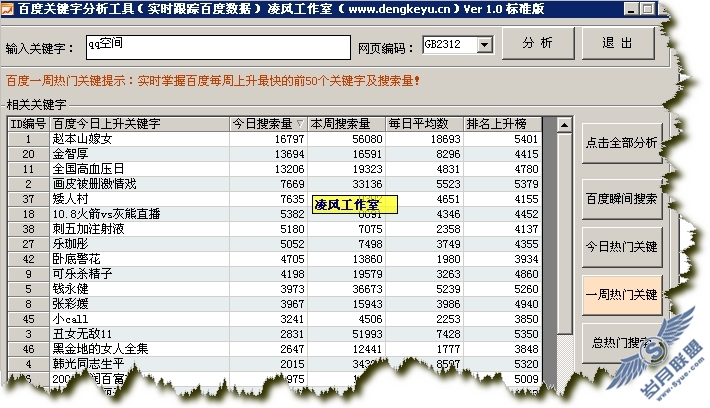Screen dimensions: 710x408
Task: Click weekly search value 33136
Action: click(x=367, y=184)
